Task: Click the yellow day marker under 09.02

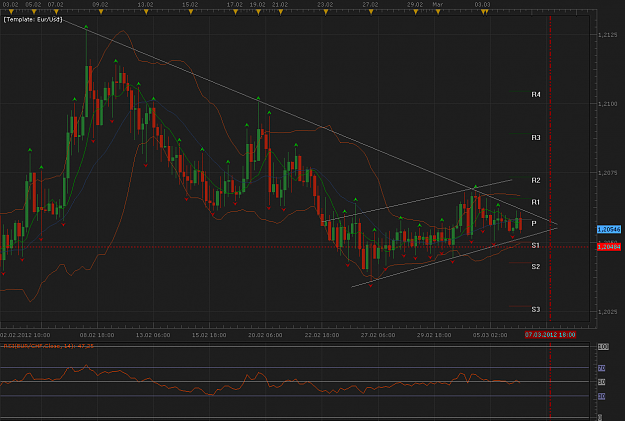Action: pyautogui.click(x=101, y=12)
